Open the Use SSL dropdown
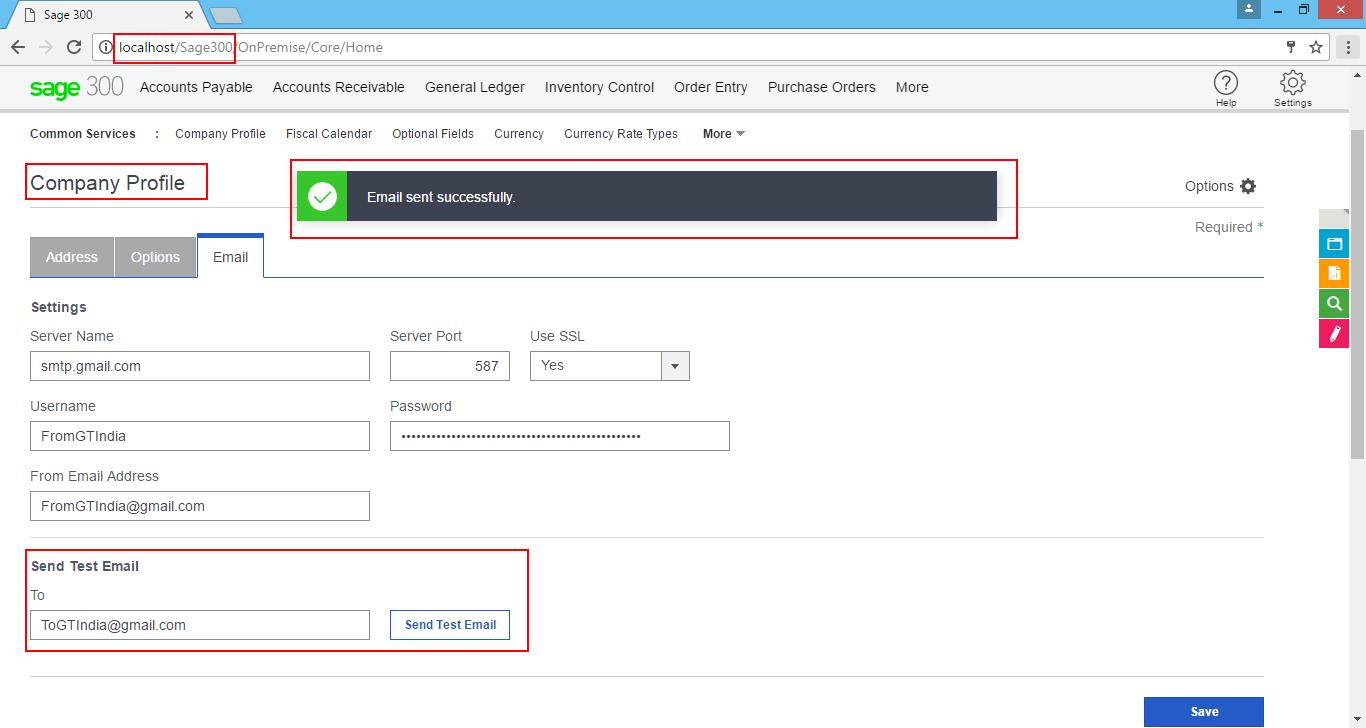1366x728 pixels. pos(676,365)
